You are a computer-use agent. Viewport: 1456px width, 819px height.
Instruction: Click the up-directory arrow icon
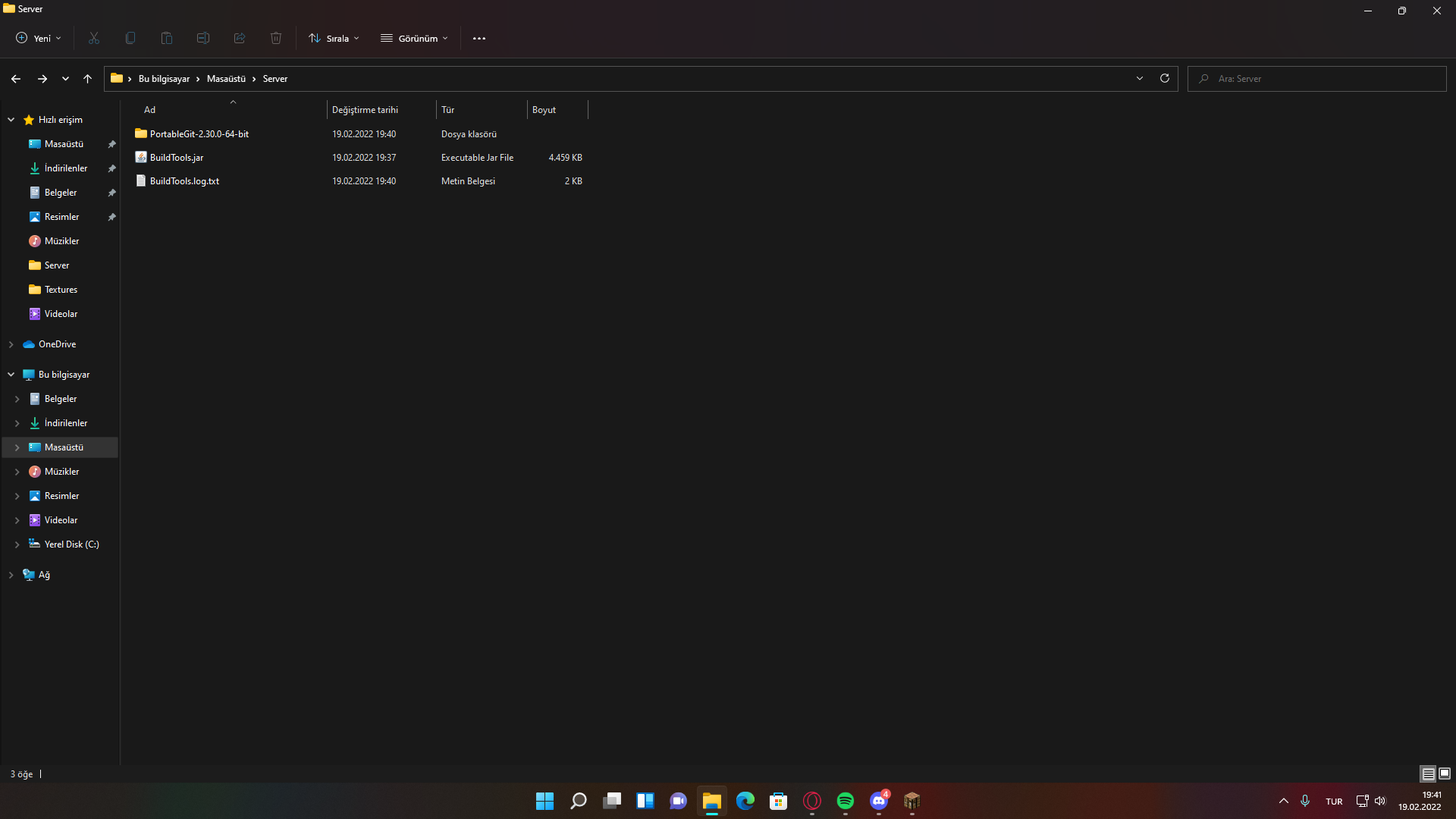pos(87,79)
